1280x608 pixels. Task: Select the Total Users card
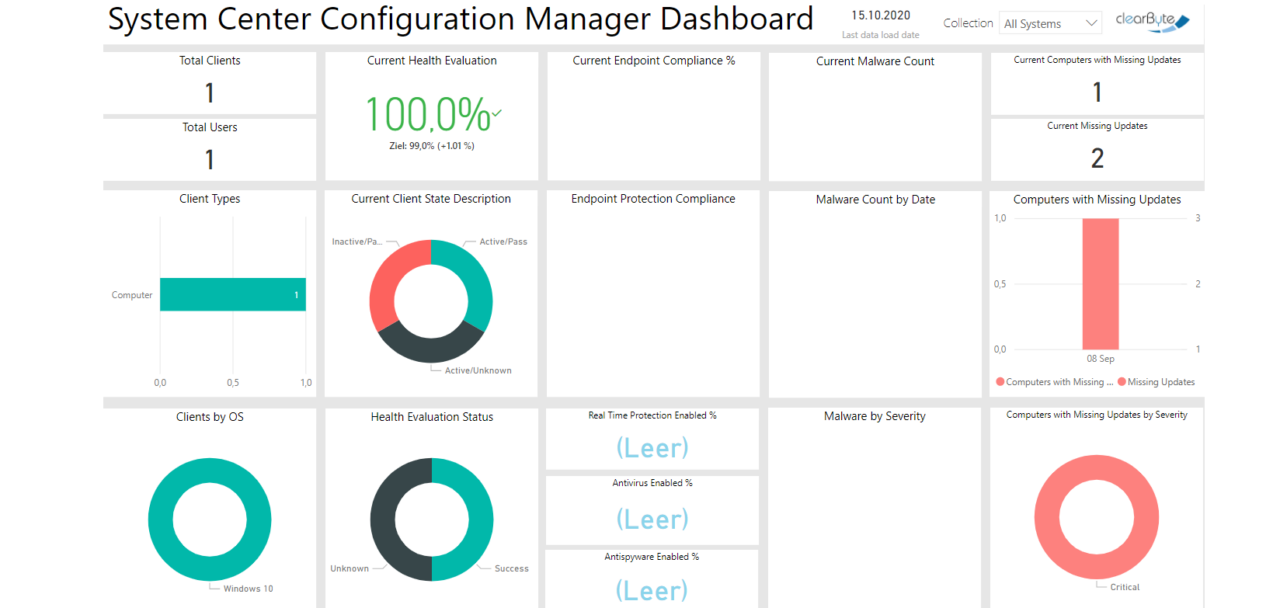[209, 148]
